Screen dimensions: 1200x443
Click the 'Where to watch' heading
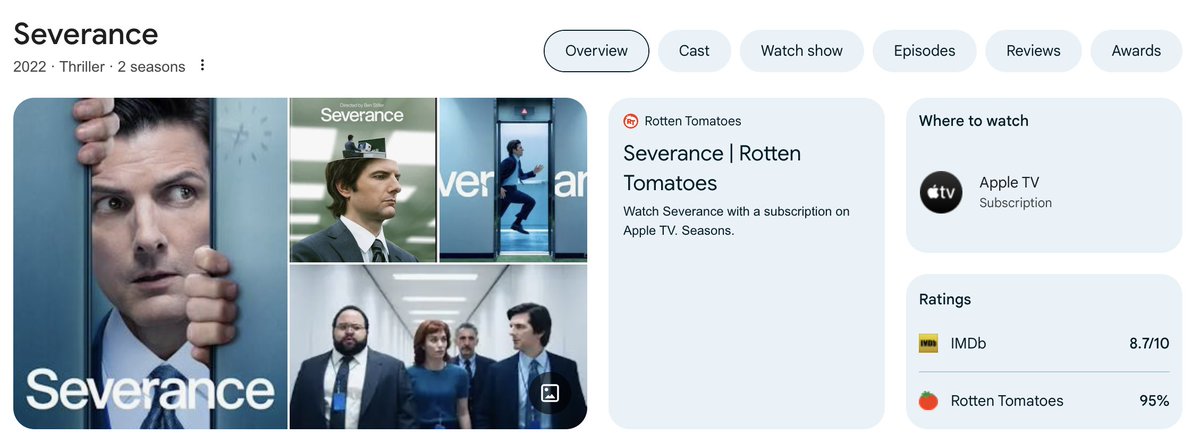(x=974, y=120)
